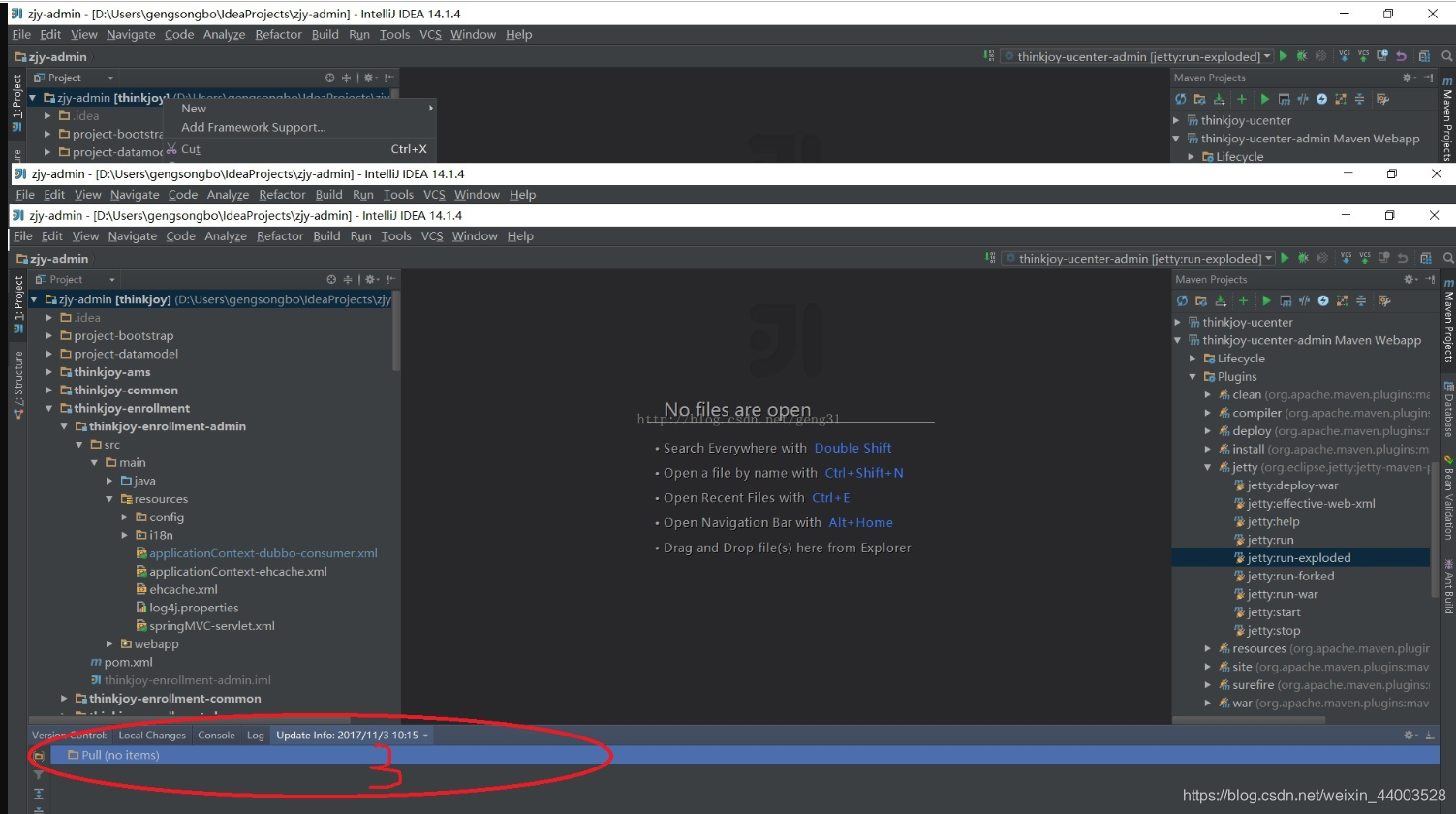1456x814 pixels.
Task: Start Debug in front window toolbar
Action: 1303,258
